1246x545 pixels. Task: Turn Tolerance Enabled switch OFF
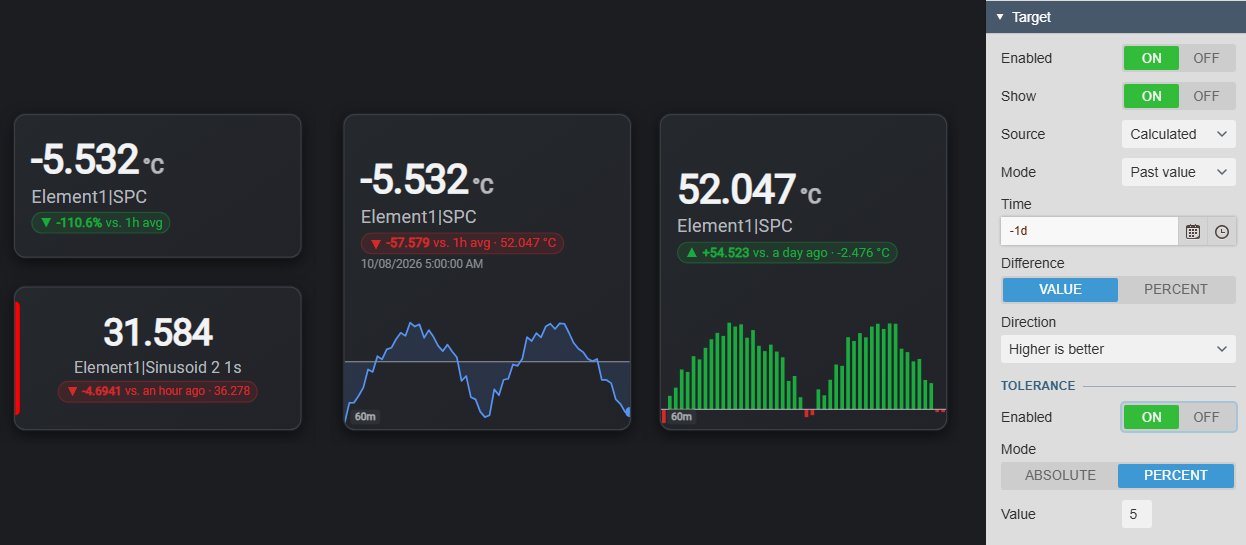(1207, 417)
